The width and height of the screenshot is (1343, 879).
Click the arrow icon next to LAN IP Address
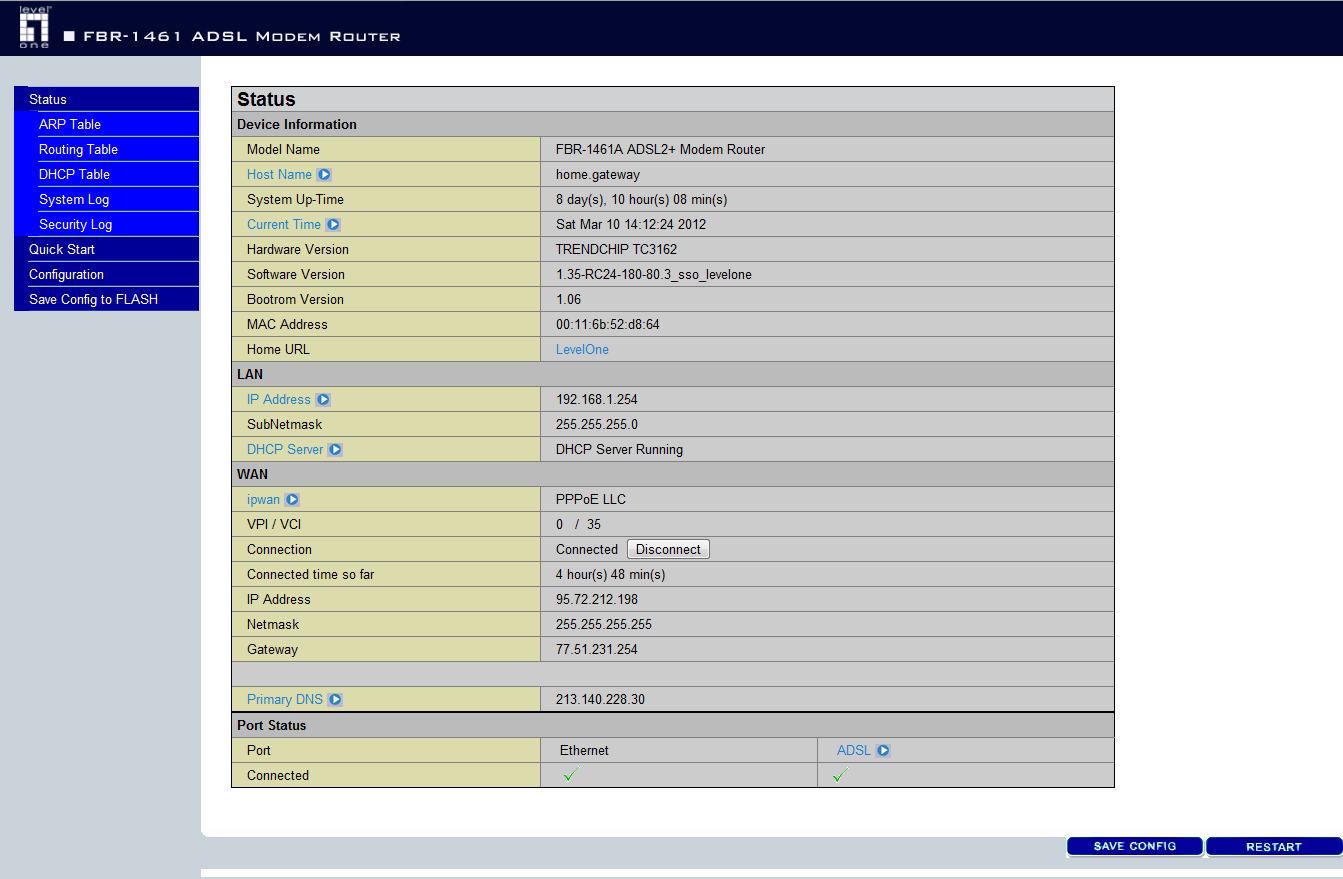(323, 400)
